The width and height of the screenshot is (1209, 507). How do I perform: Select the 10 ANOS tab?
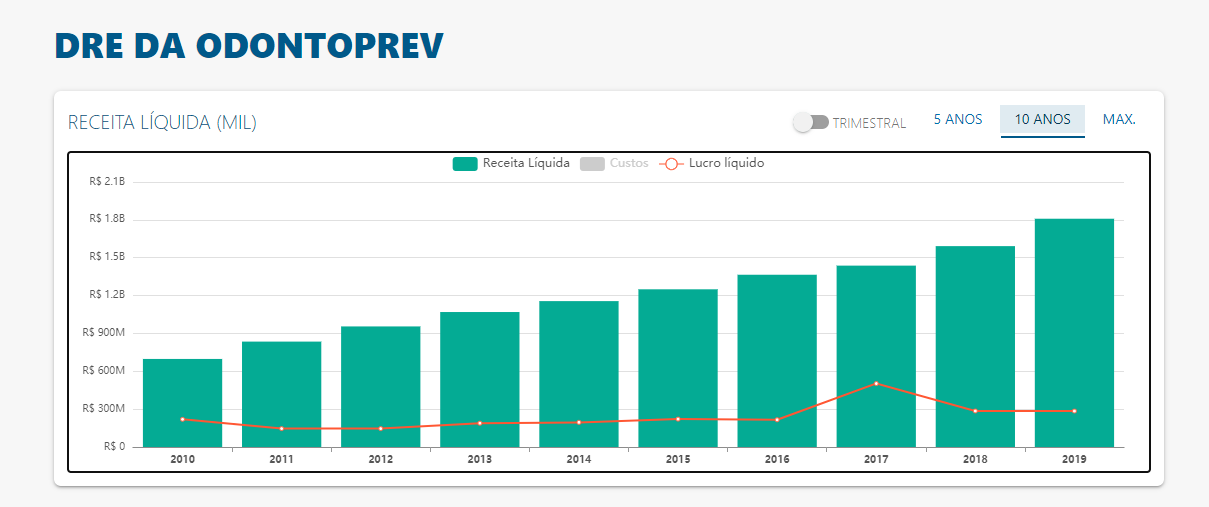(x=1043, y=119)
